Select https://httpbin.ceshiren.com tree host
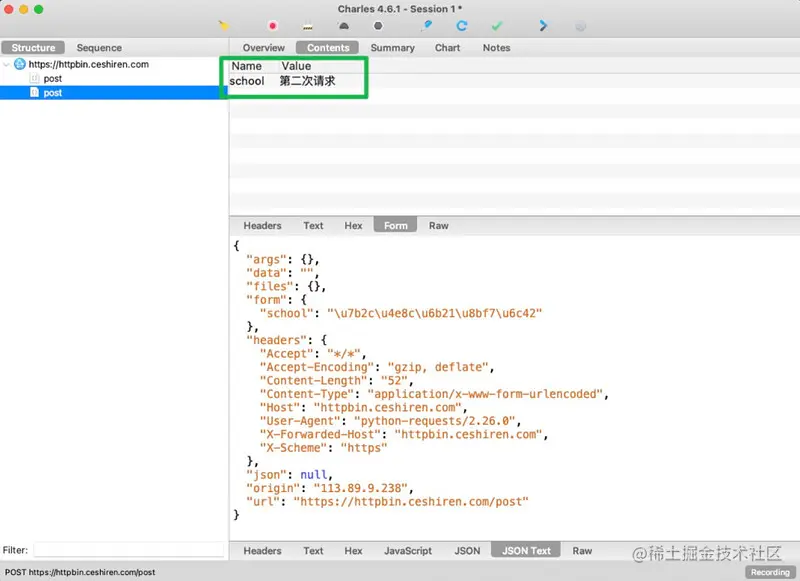This screenshot has width=800, height=581. coord(88,64)
